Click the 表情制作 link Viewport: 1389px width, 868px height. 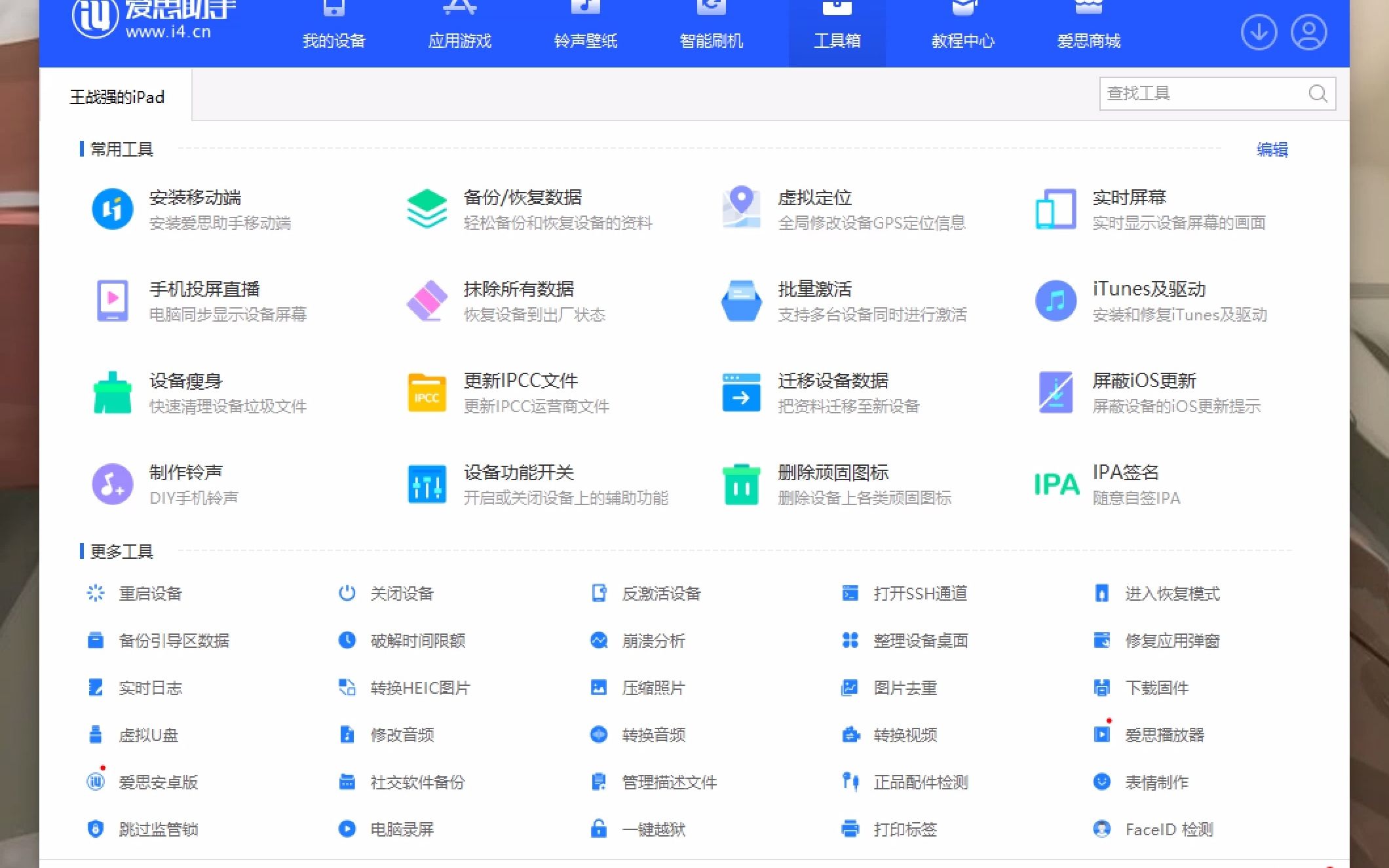click(1156, 782)
